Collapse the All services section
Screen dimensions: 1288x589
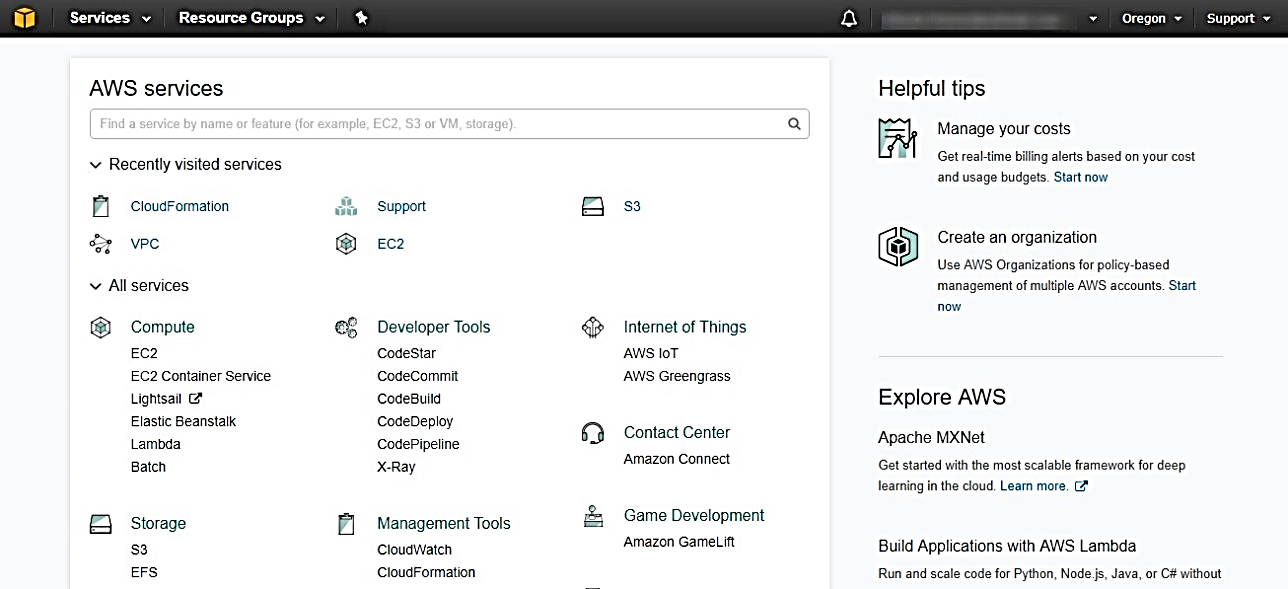coord(139,286)
